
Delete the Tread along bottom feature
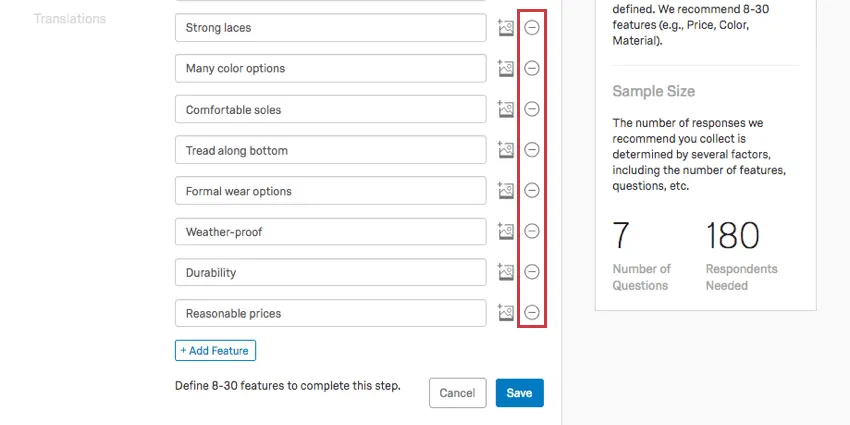coord(532,150)
